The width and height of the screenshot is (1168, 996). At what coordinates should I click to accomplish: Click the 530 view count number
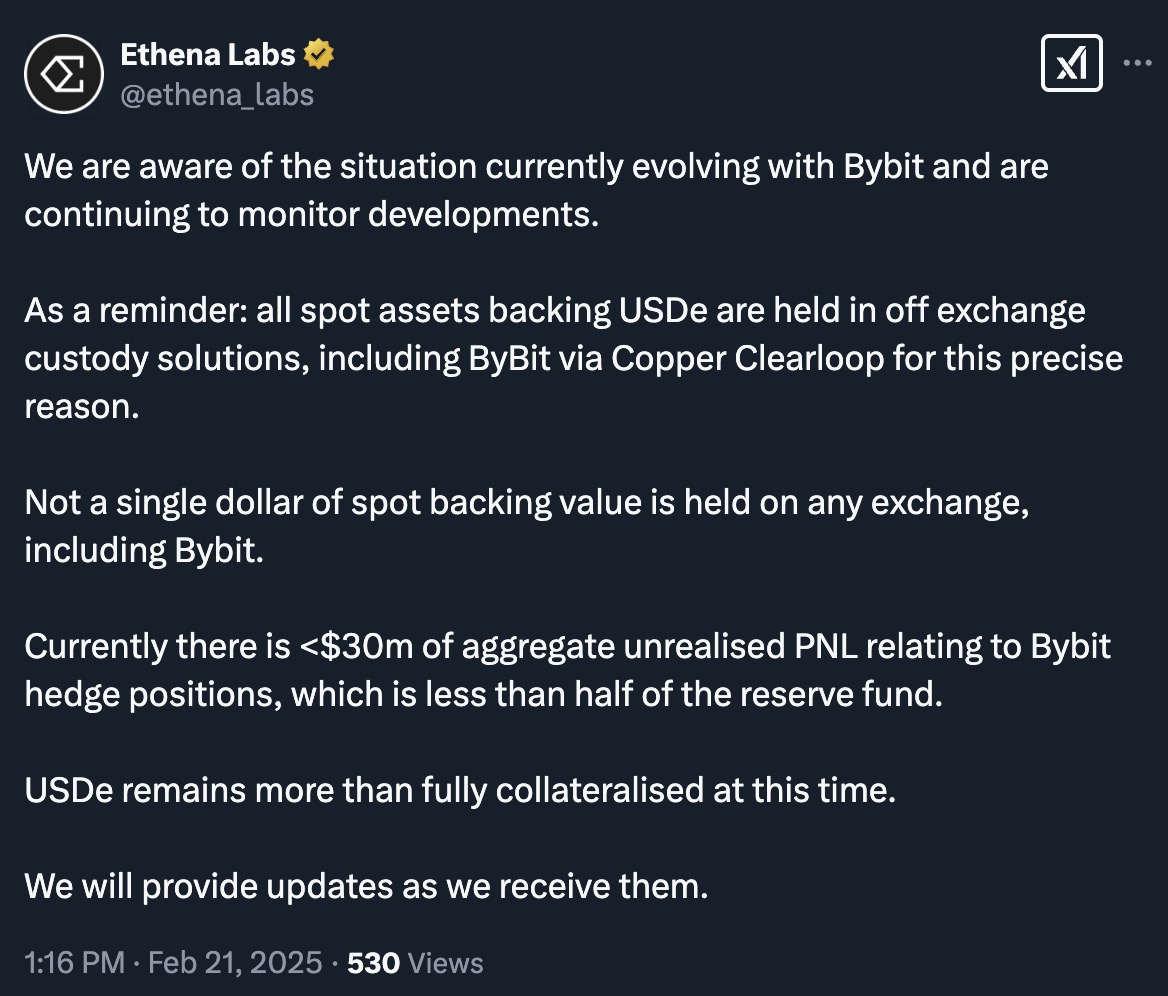(373, 963)
